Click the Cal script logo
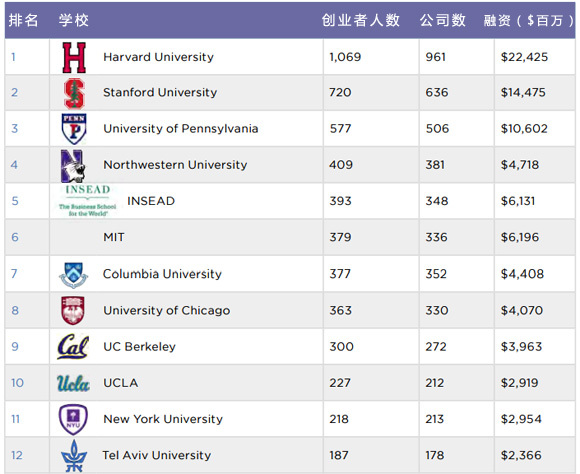 click(x=73, y=346)
